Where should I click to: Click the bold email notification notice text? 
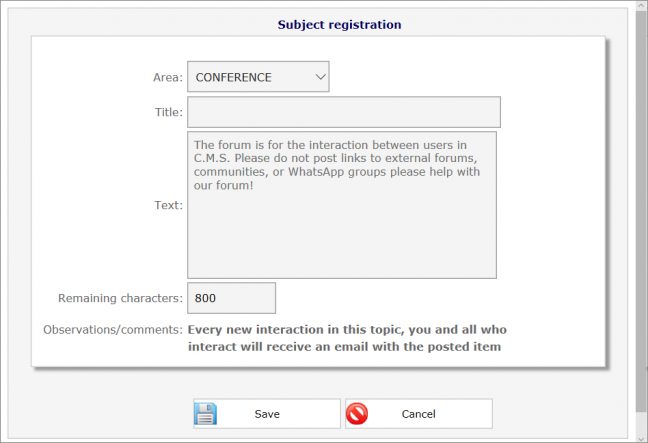tap(347, 338)
